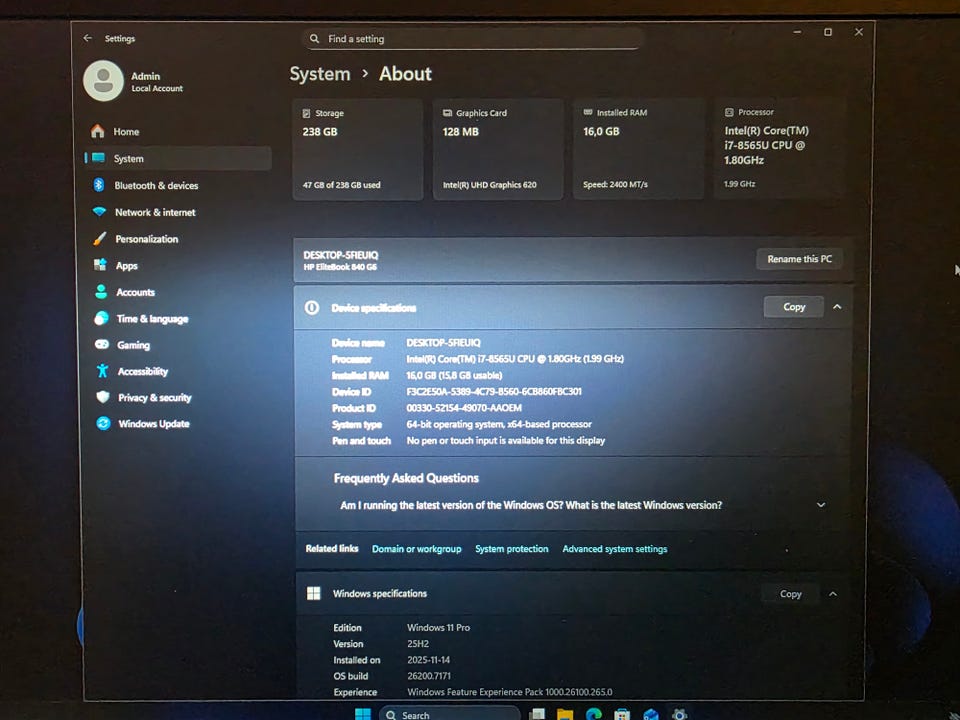Open the Processor info card
Screen dimensions: 960x720
[x=779, y=148]
